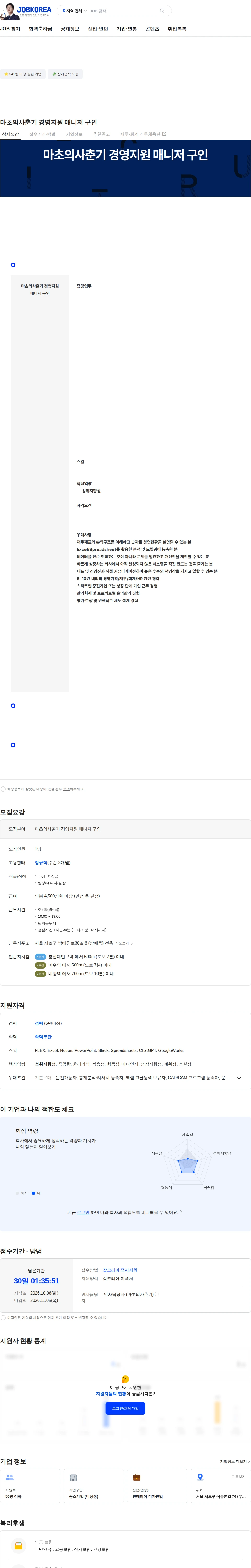The image size is (251, 1568).
Task: Open the 신입·인턴 menu
Action: pyautogui.click(x=98, y=29)
